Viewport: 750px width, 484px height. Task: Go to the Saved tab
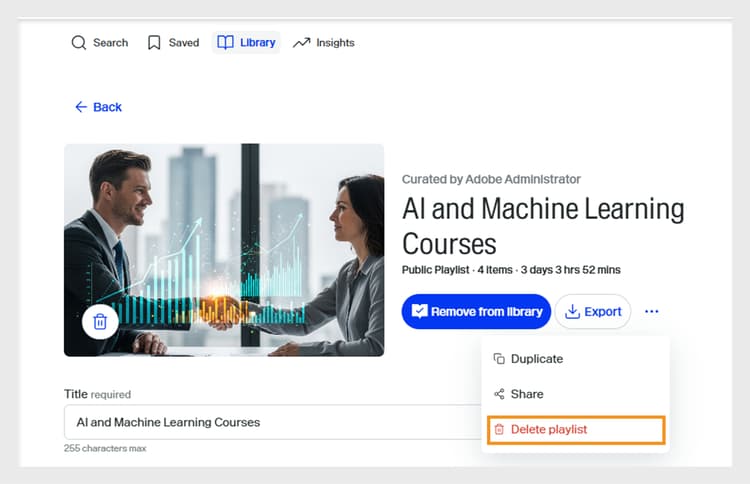[173, 43]
